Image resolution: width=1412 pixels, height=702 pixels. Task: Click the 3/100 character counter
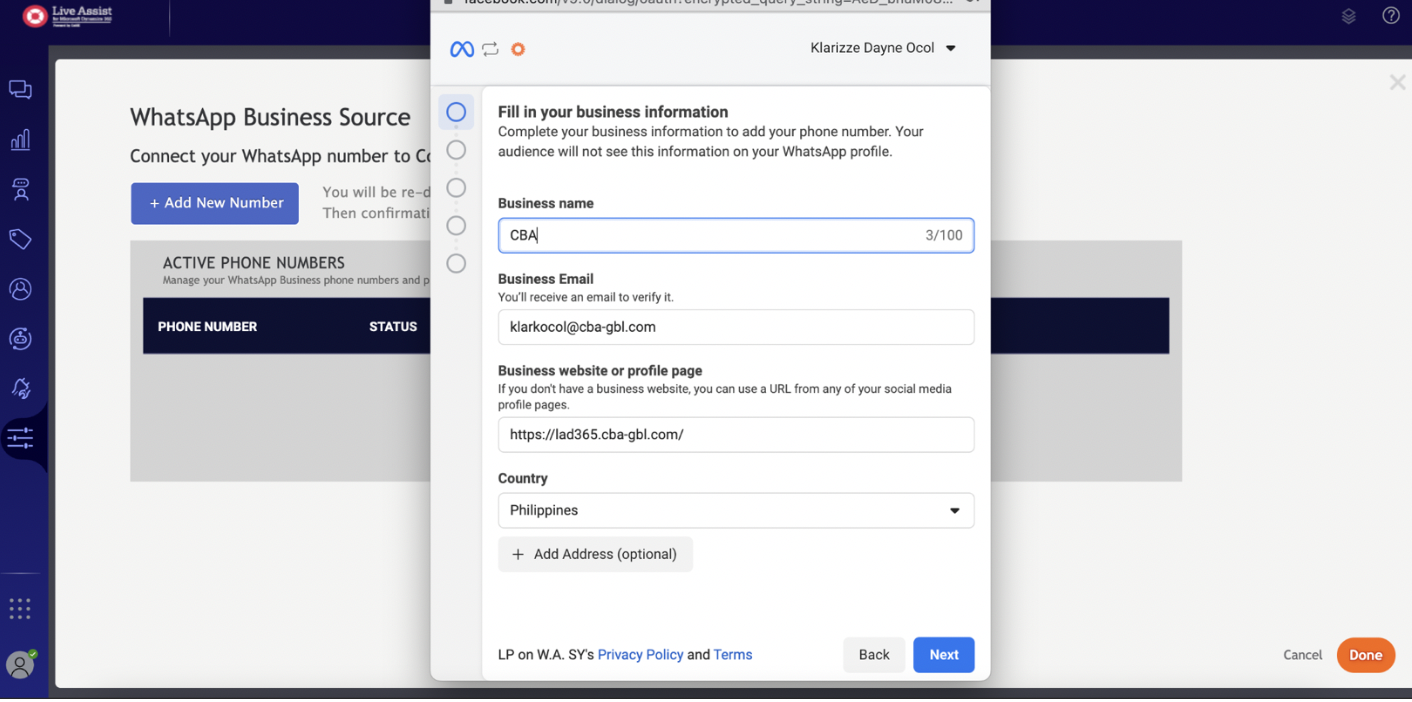pos(944,236)
